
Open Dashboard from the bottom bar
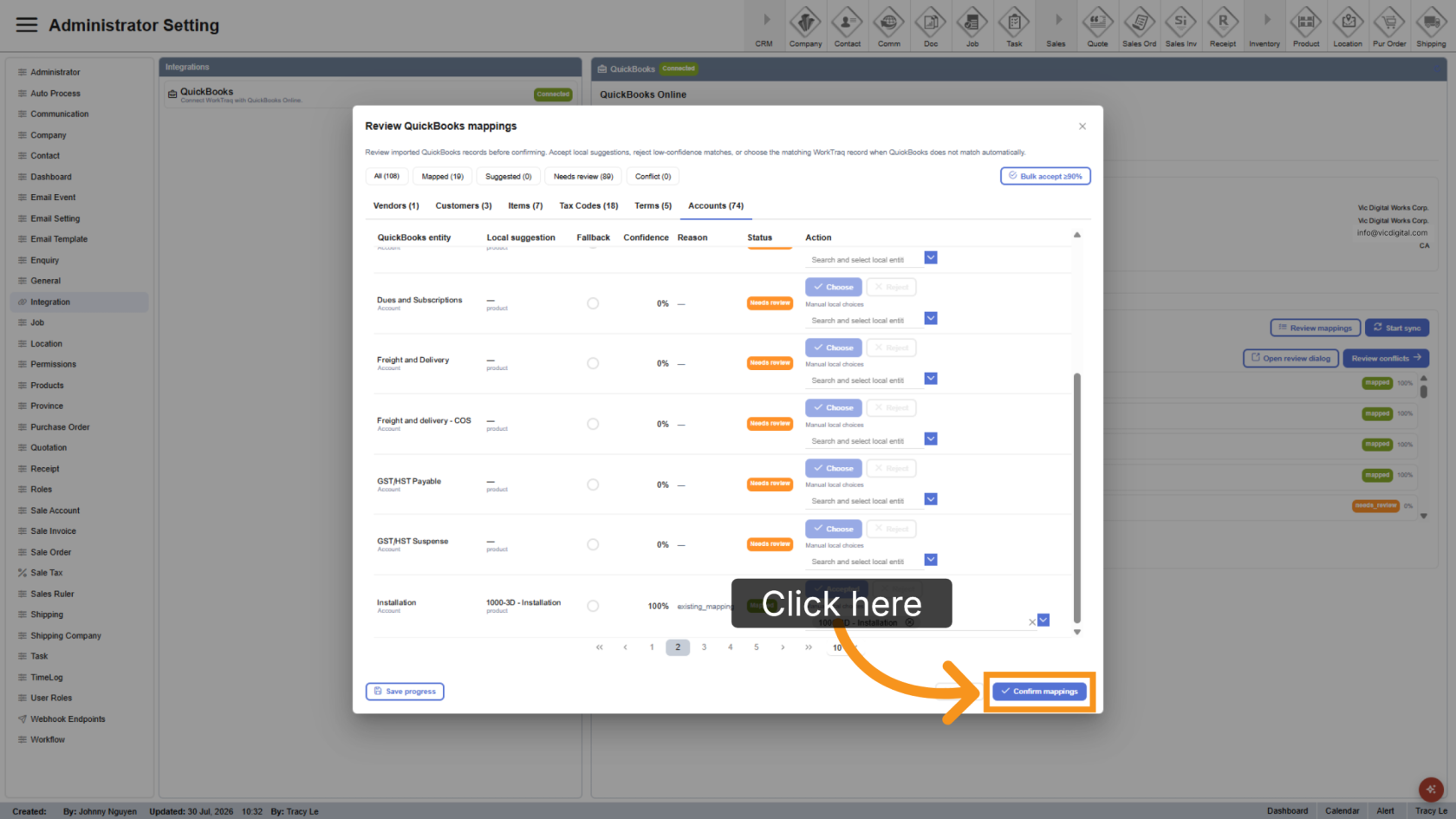(x=1287, y=811)
